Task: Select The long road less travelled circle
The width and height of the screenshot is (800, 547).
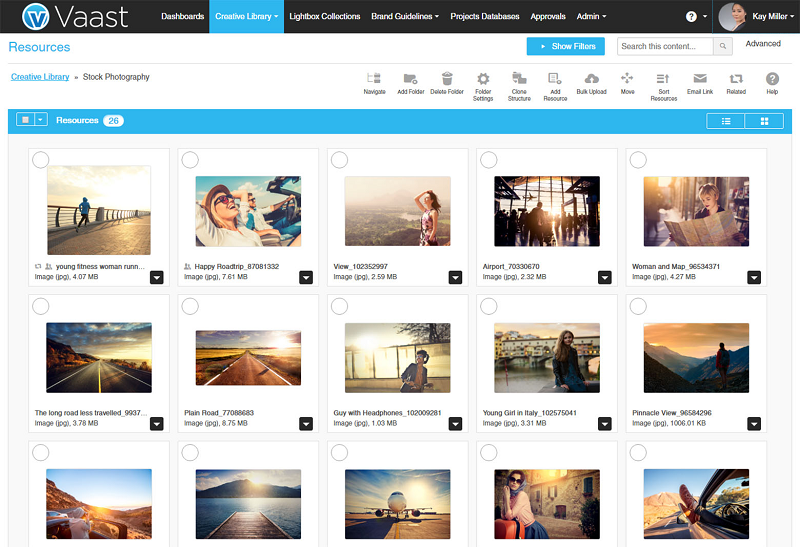Action: (41, 306)
